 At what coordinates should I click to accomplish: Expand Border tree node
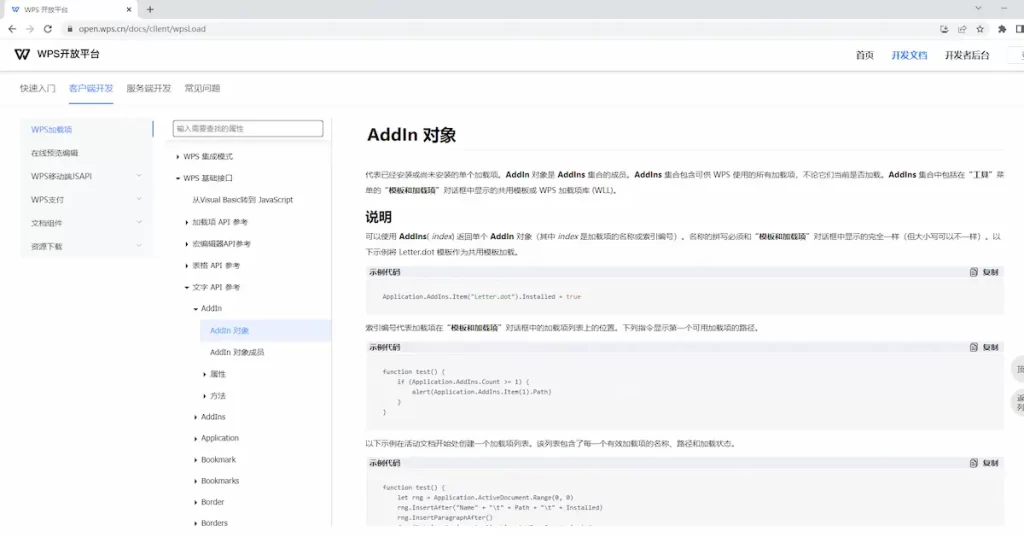point(195,502)
